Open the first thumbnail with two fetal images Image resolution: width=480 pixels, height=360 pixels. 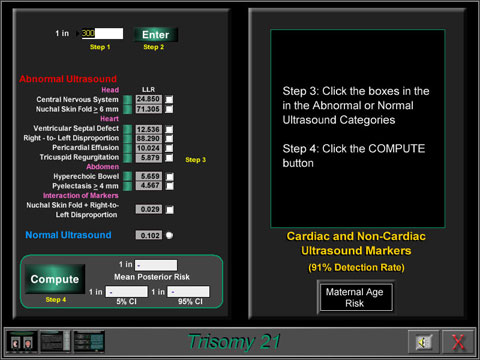(x=22, y=342)
